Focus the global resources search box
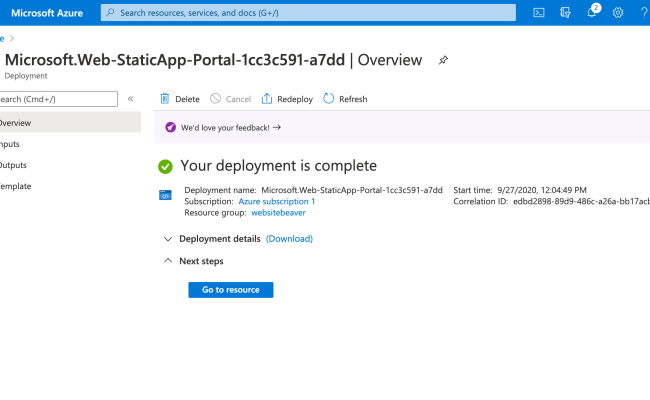Viewport: 650px width, 400px height. (308, 12)
